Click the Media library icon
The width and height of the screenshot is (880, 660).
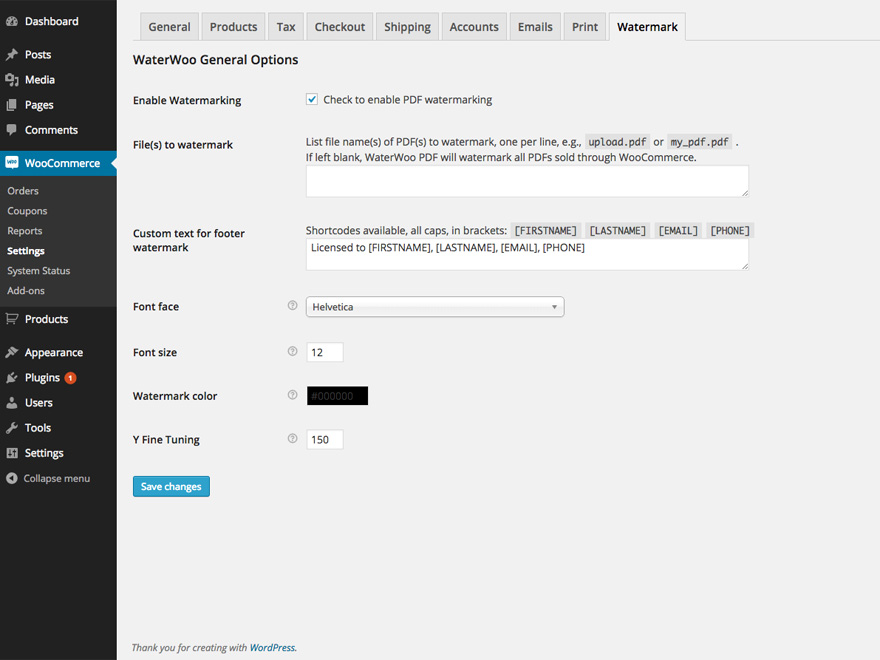tap(12, 80)
